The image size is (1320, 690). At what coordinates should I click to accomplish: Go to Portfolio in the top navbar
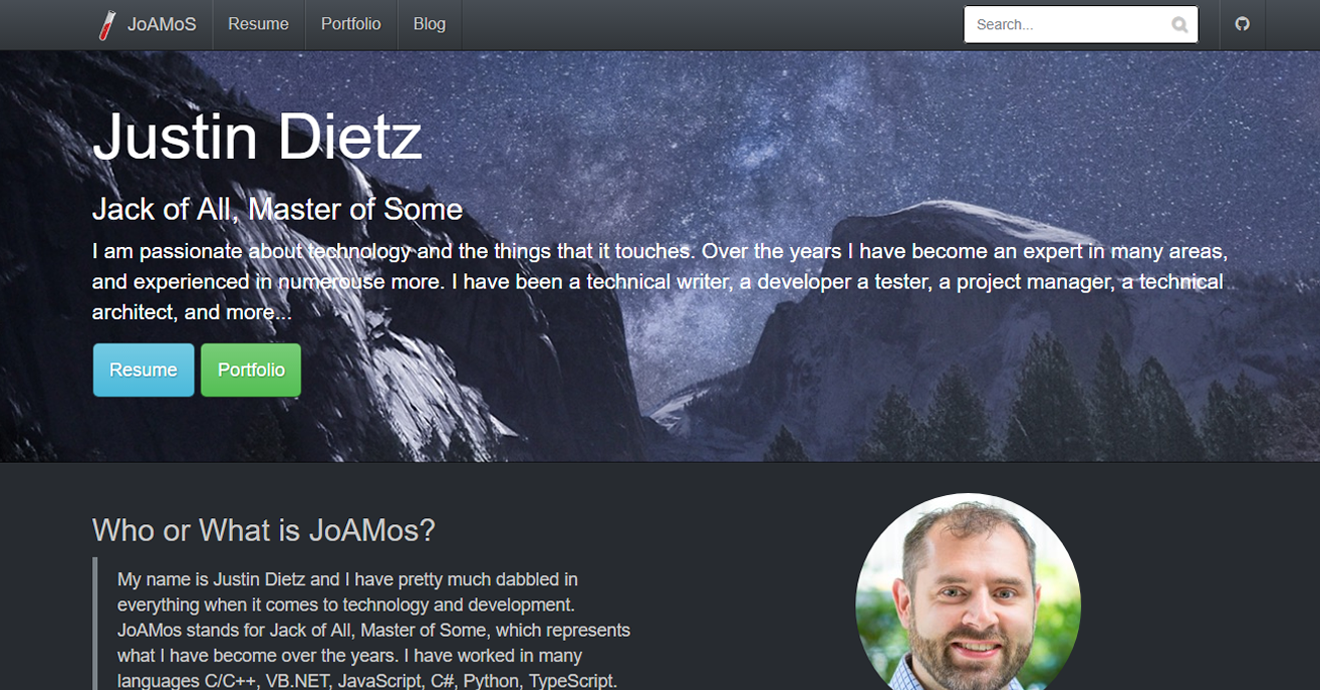tap(351, 24)
